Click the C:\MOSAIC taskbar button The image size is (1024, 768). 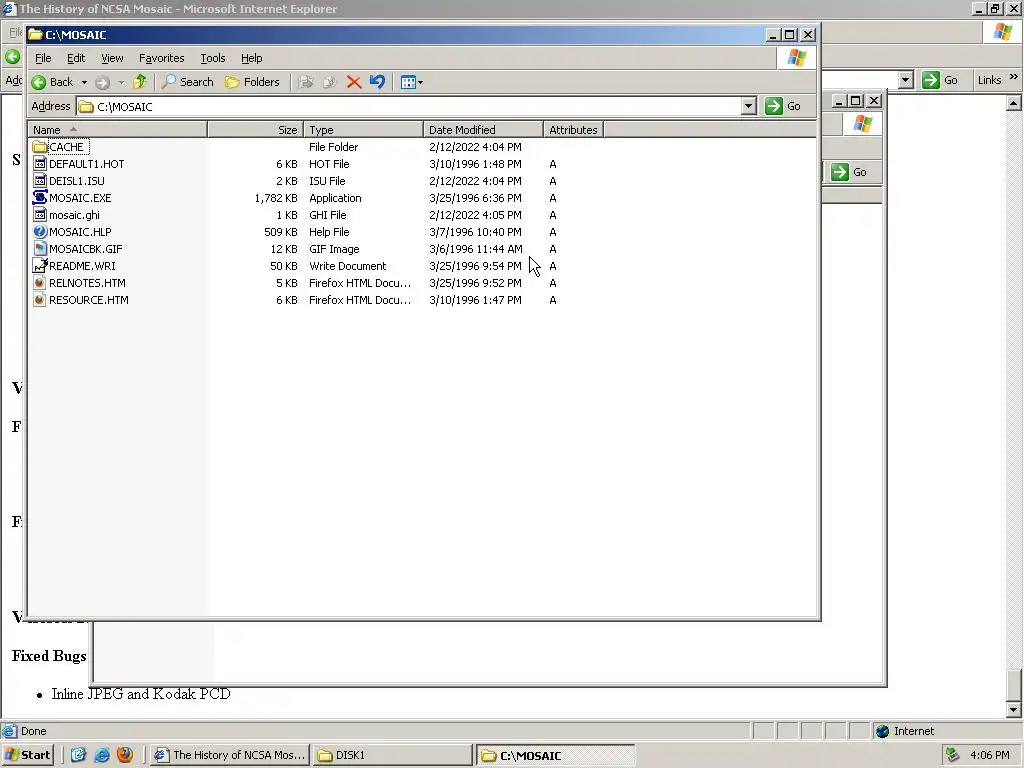point(555,756)
